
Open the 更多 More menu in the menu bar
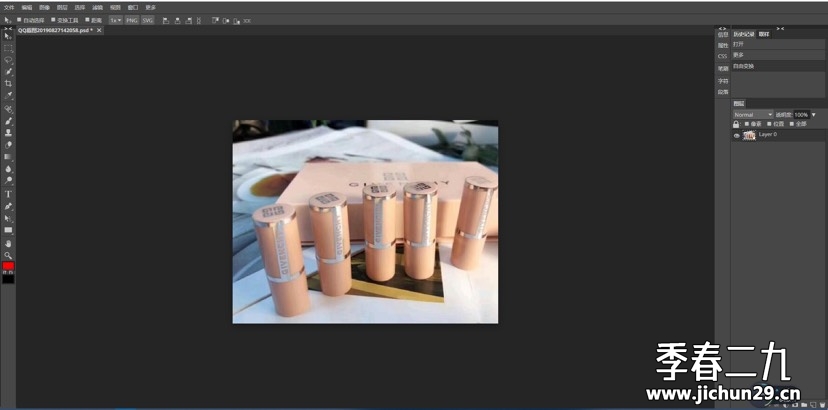(x=150, y=8)
